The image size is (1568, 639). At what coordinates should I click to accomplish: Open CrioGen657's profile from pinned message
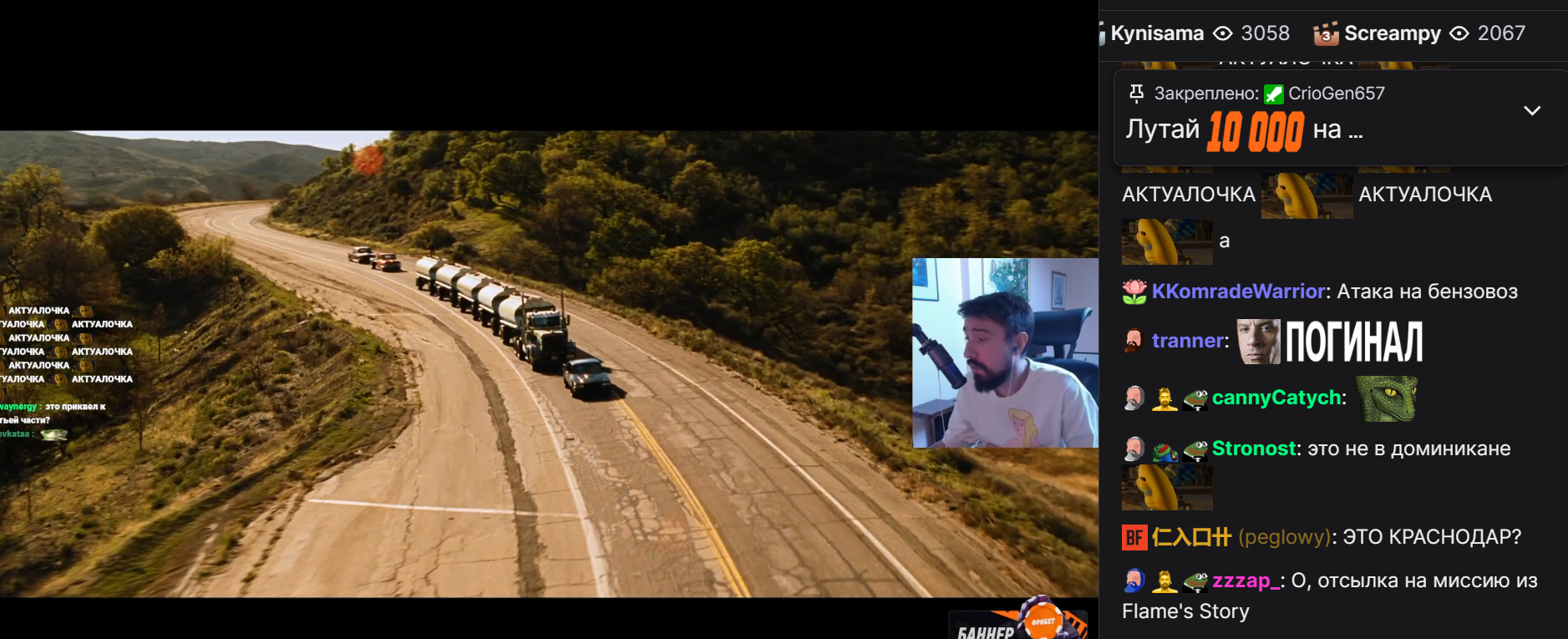[x=1337, y=94]
